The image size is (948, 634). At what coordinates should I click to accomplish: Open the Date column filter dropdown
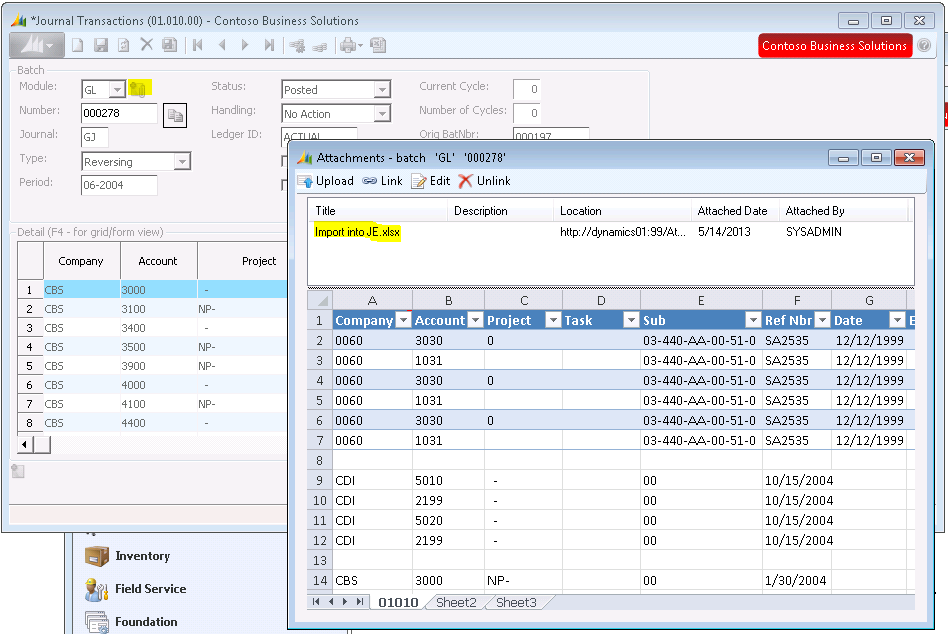click(x=898, y=320)
